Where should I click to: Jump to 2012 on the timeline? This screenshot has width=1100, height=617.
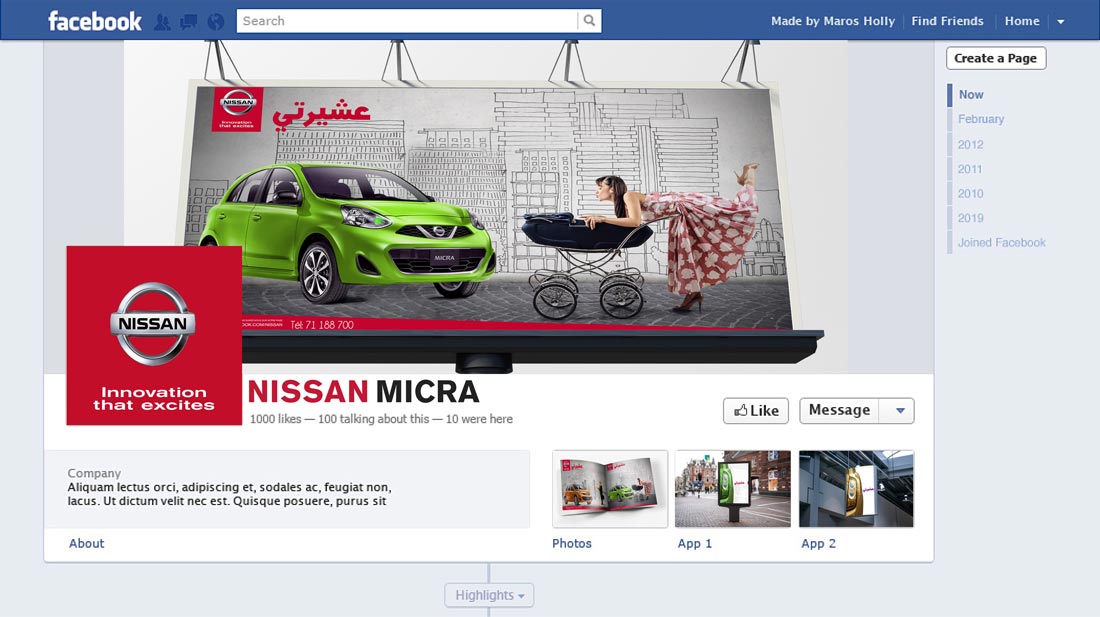point(970,145)
